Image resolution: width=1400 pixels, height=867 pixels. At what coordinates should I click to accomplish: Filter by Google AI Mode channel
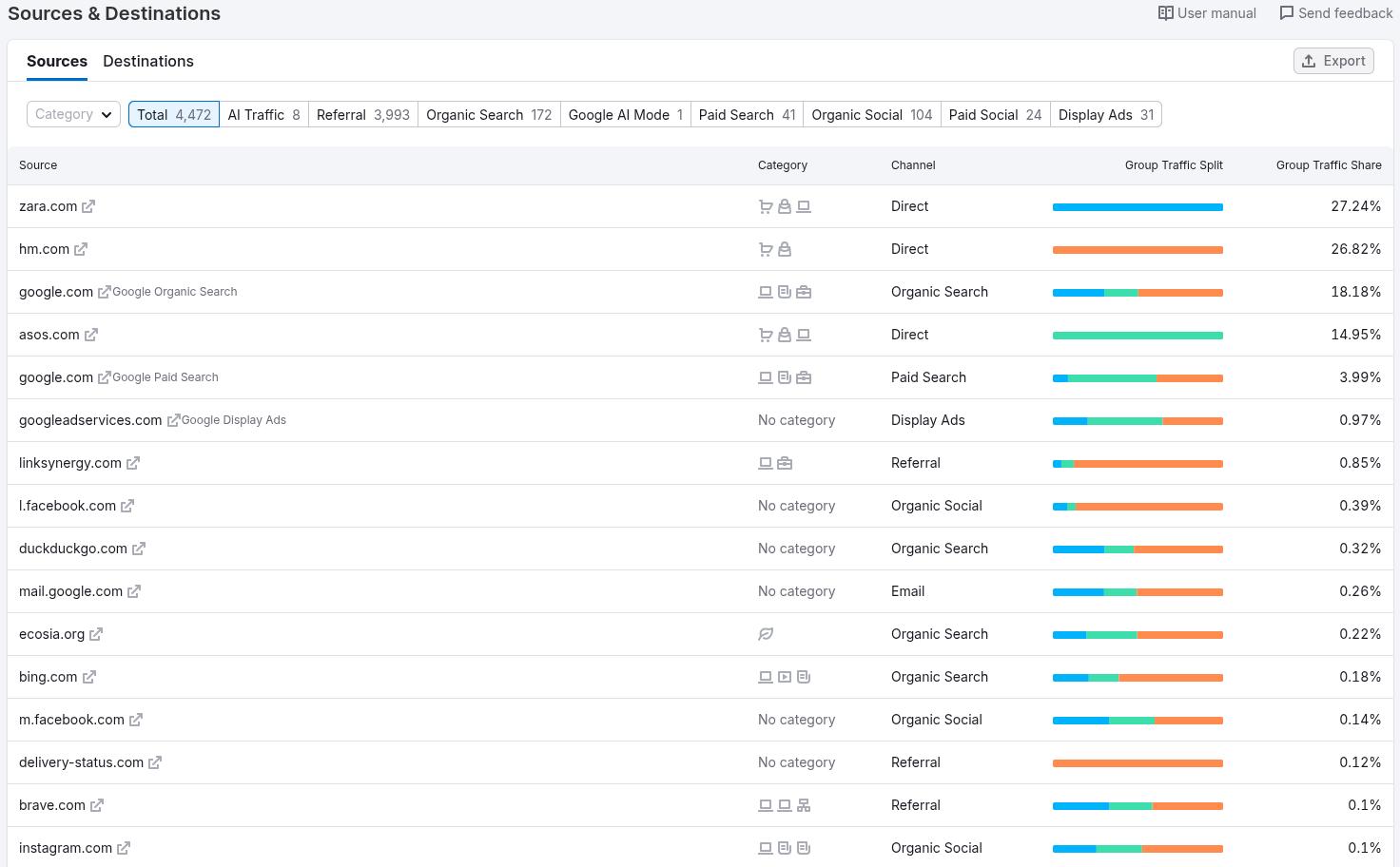[626, 114]
